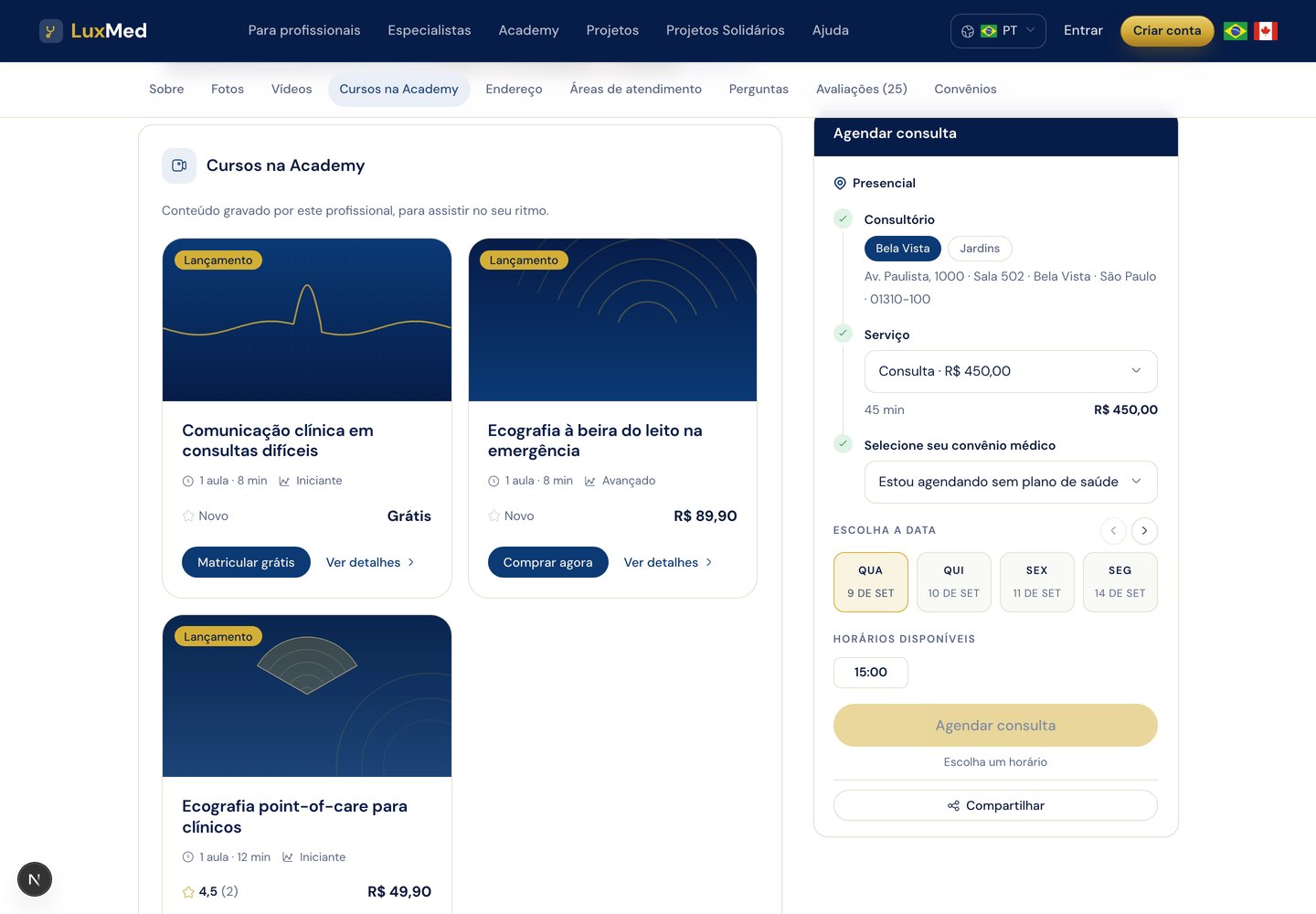Switch to the Cursos na Academy tab
The height and width of the screenshot is (914, 1316).
coord(399,90)
